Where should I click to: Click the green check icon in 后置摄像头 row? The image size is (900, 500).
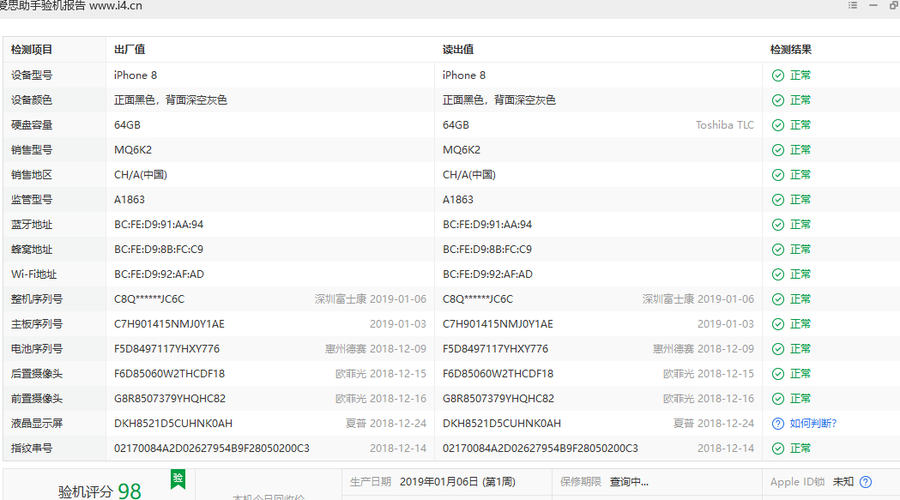(778, 374)
